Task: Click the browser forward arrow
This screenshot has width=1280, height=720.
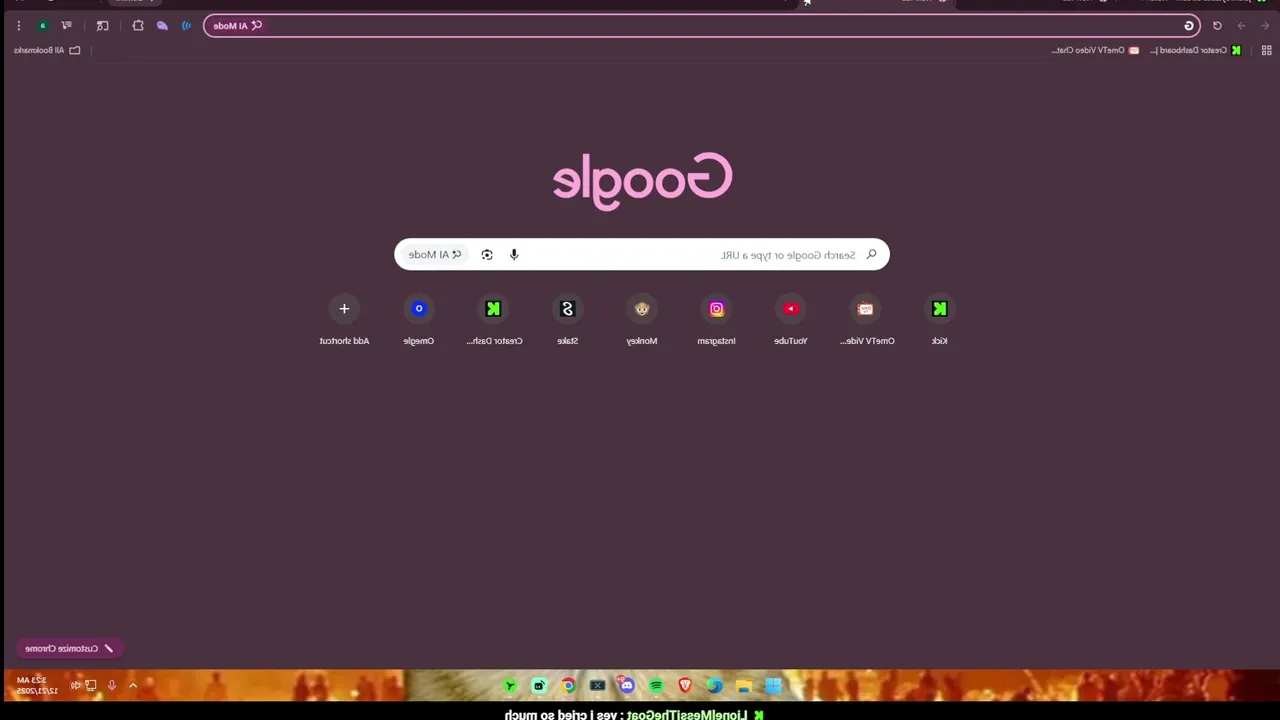Action: pyautogui.click(x=1241, y=26)
